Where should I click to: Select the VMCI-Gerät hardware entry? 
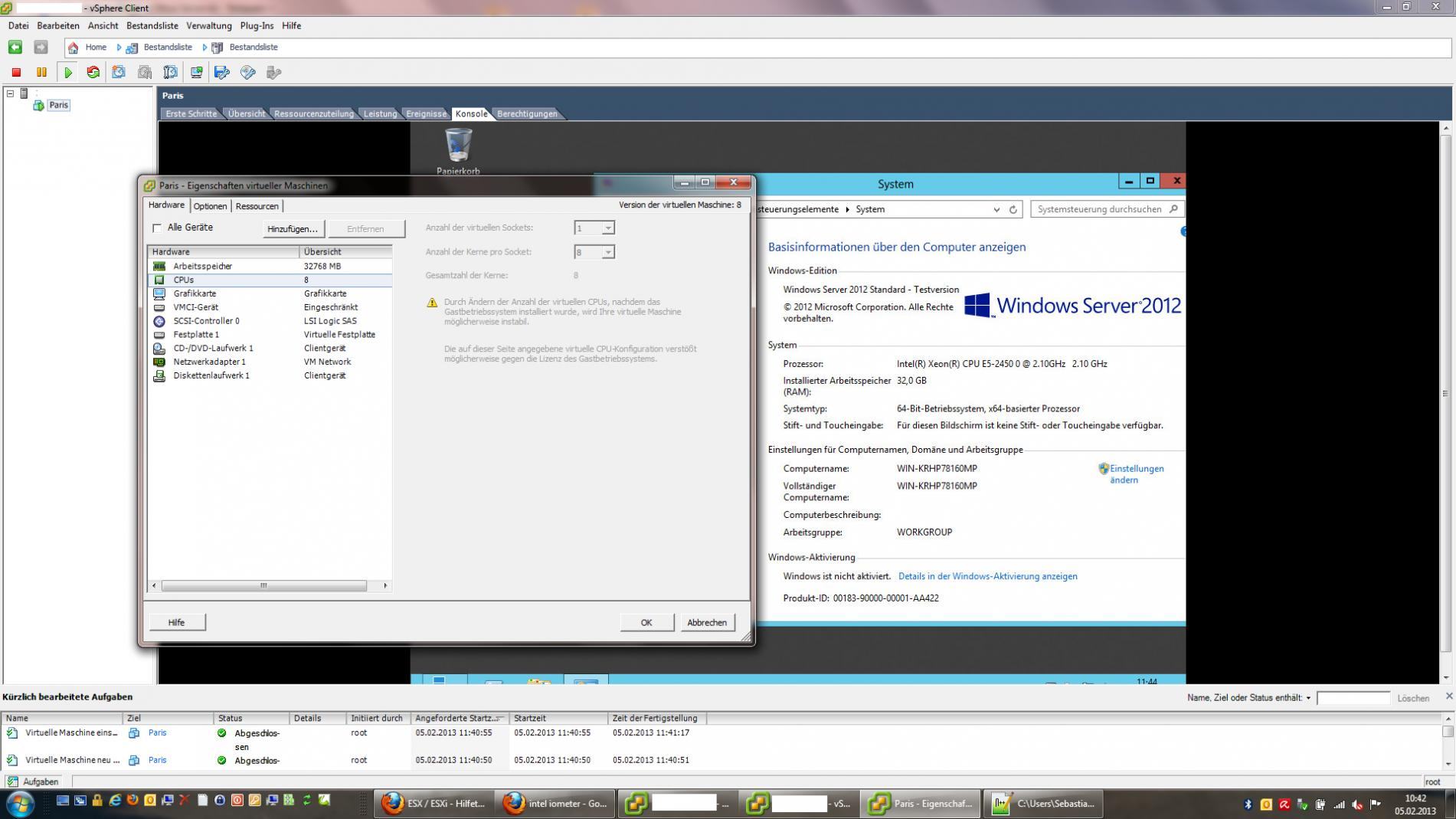coord(270,307)
